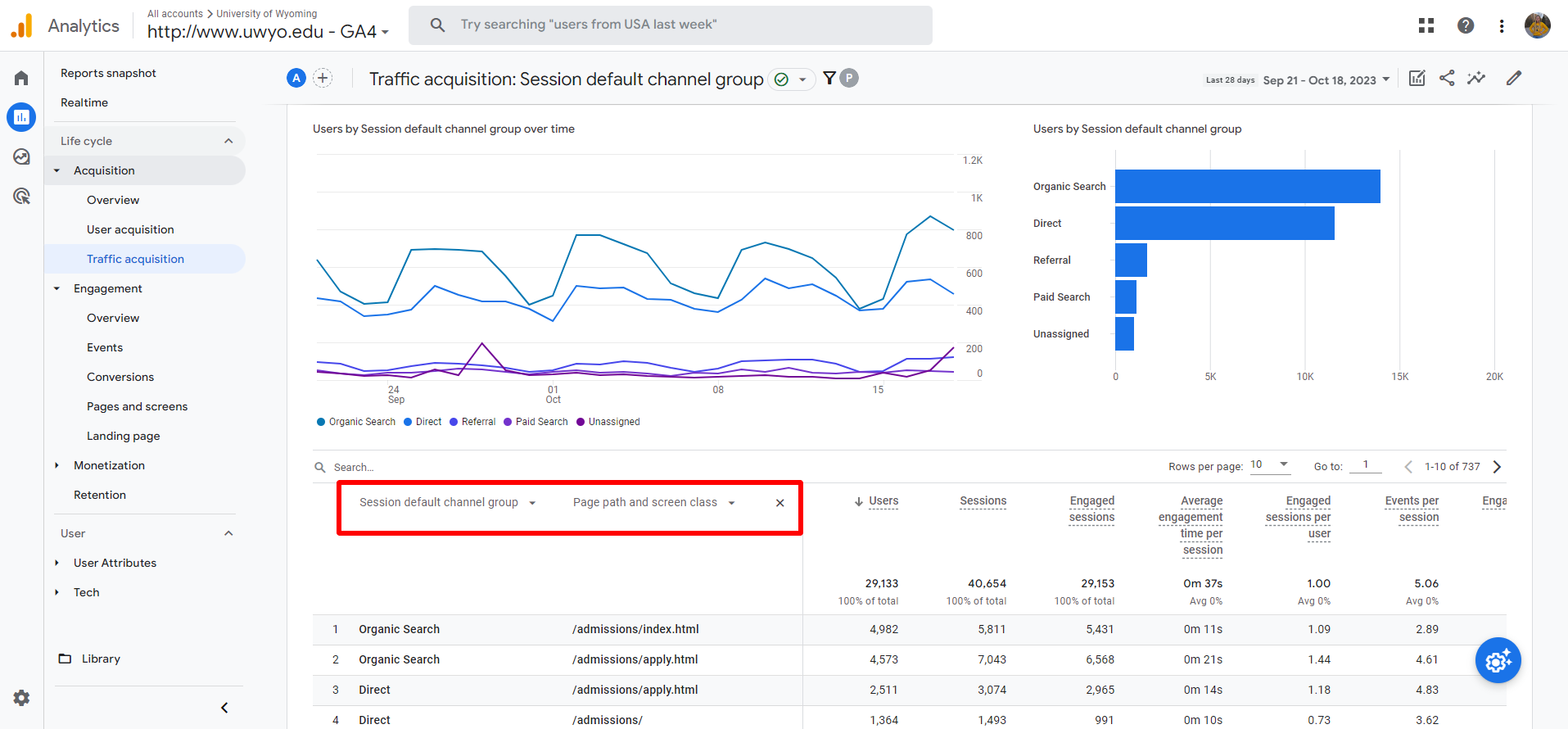Open Session default channel group dimension dropdown

pyautogui.click(x=448, y=503)
